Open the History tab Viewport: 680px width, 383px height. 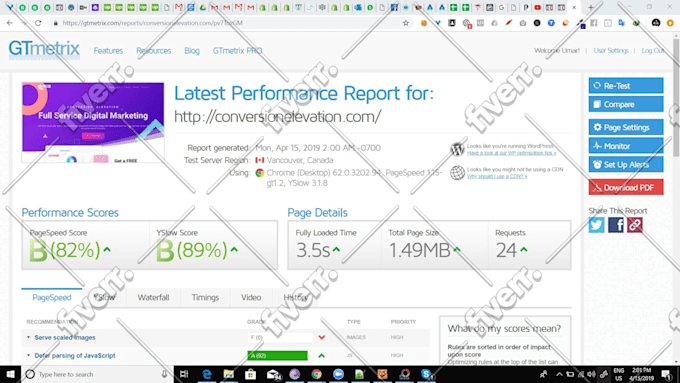pos(296,298)
